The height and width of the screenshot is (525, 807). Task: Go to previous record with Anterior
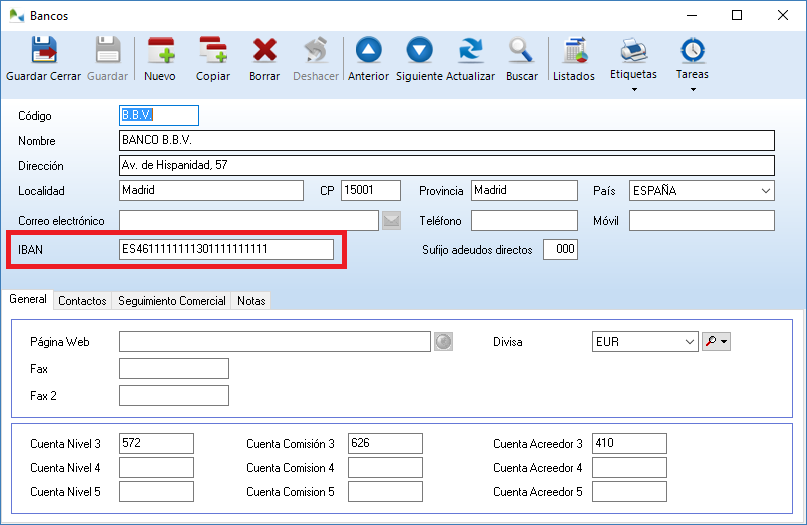[x=368, y=52]
